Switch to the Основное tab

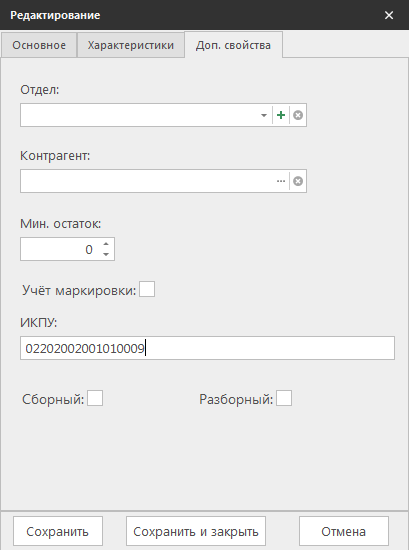click(x=39, y=45)
